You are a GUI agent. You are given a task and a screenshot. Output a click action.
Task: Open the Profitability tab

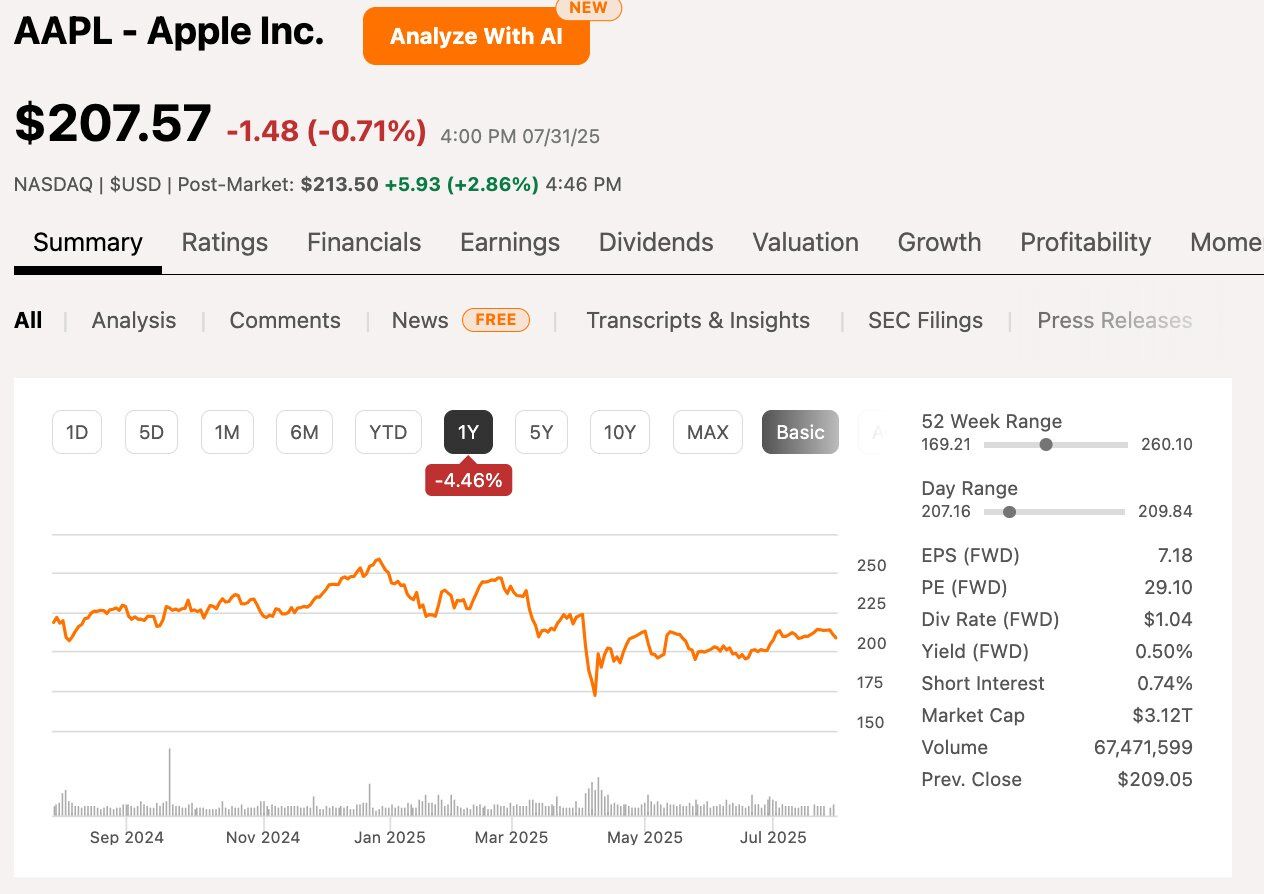1085,243
